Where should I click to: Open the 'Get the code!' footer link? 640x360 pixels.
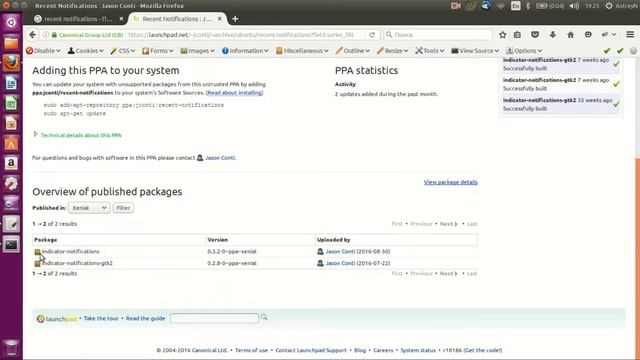pyautogui.click(x=483, y=350)
